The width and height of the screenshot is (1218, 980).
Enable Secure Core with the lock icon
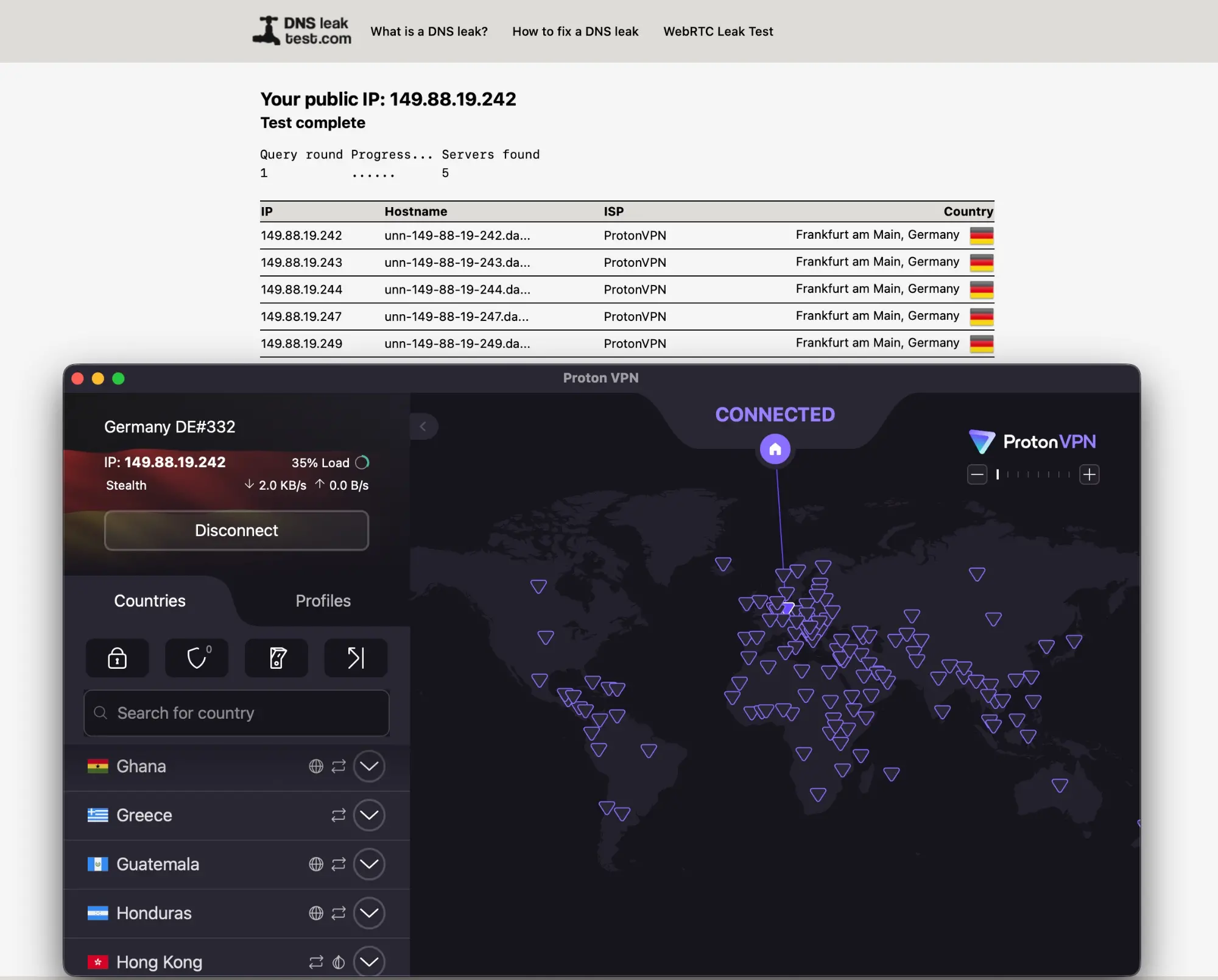pos(117,658)
